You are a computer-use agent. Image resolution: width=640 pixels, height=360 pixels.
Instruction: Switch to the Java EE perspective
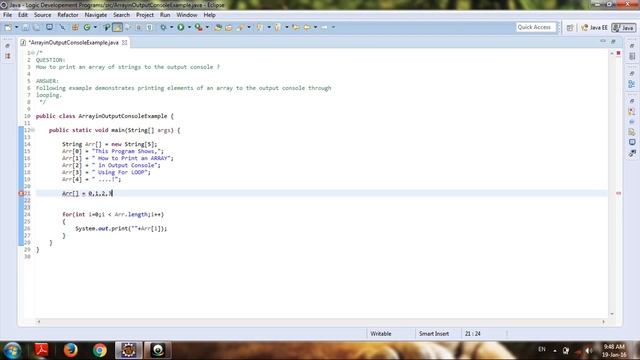coord(595,28)
